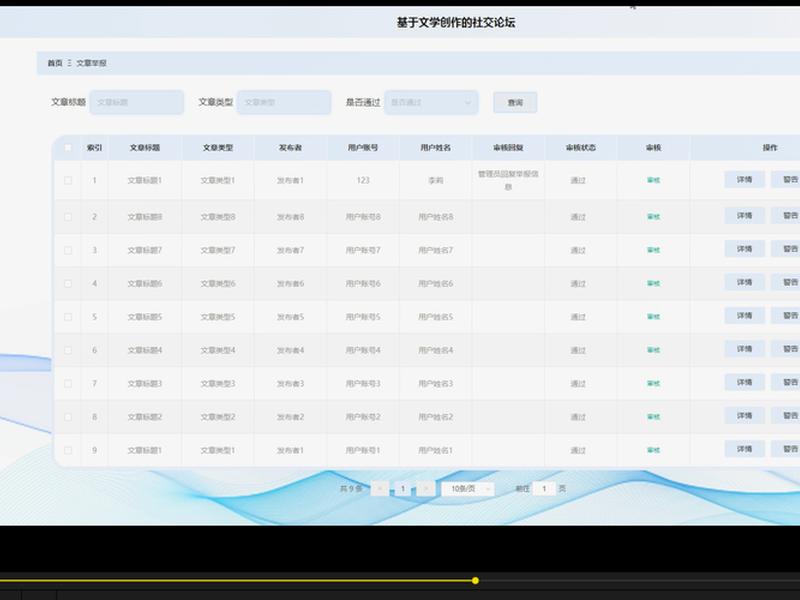Click the 发布者 column header
Viewport: 800px width, 600px height.
coord(290,148)
